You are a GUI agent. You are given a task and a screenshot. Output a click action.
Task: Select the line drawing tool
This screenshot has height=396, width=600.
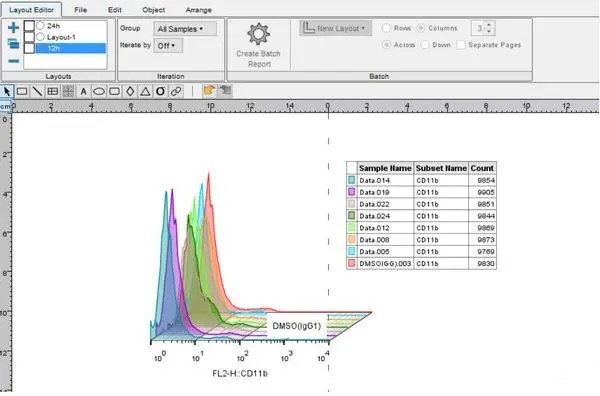(x=37, y=91)
